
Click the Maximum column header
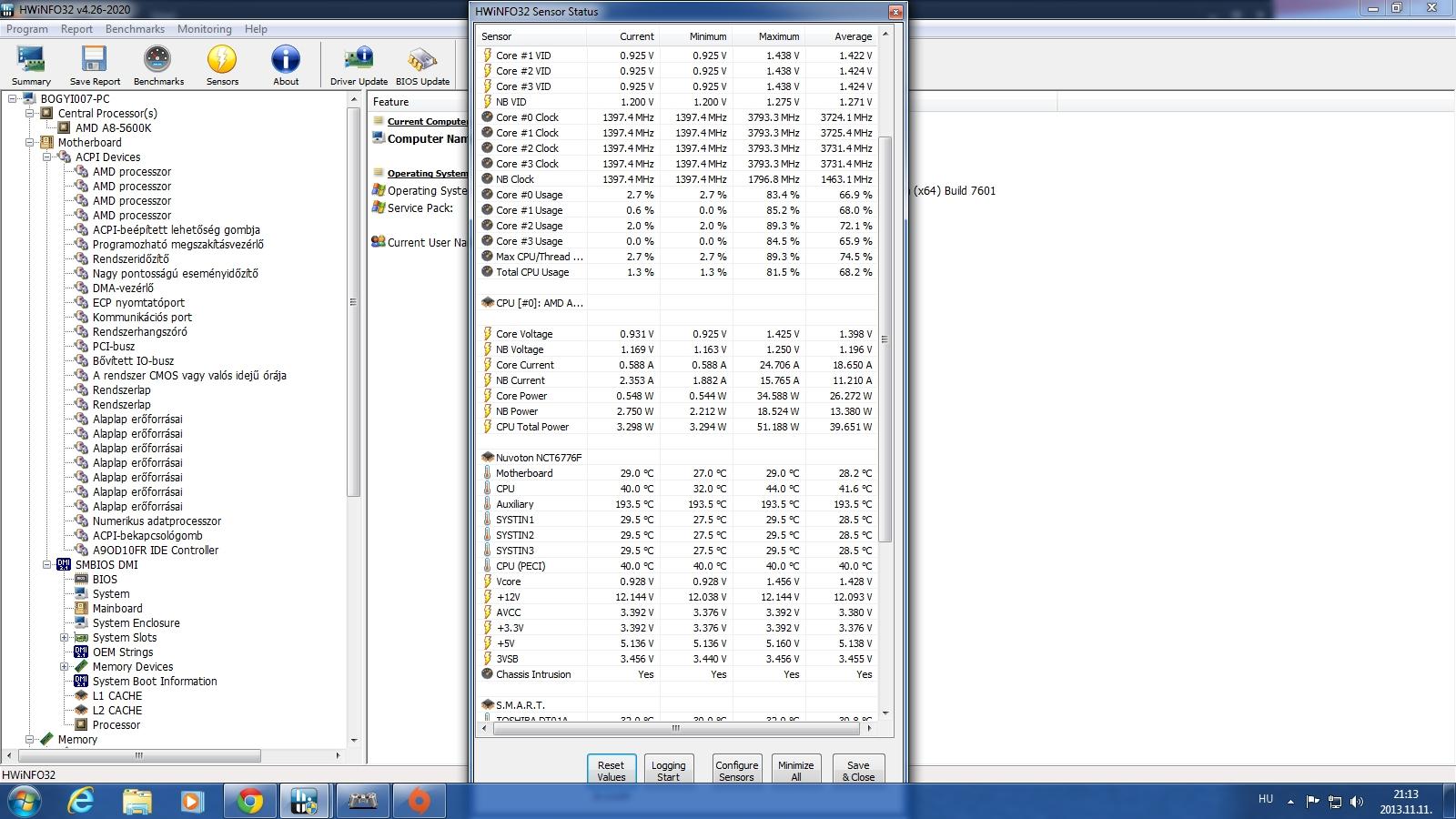[769, 36]
